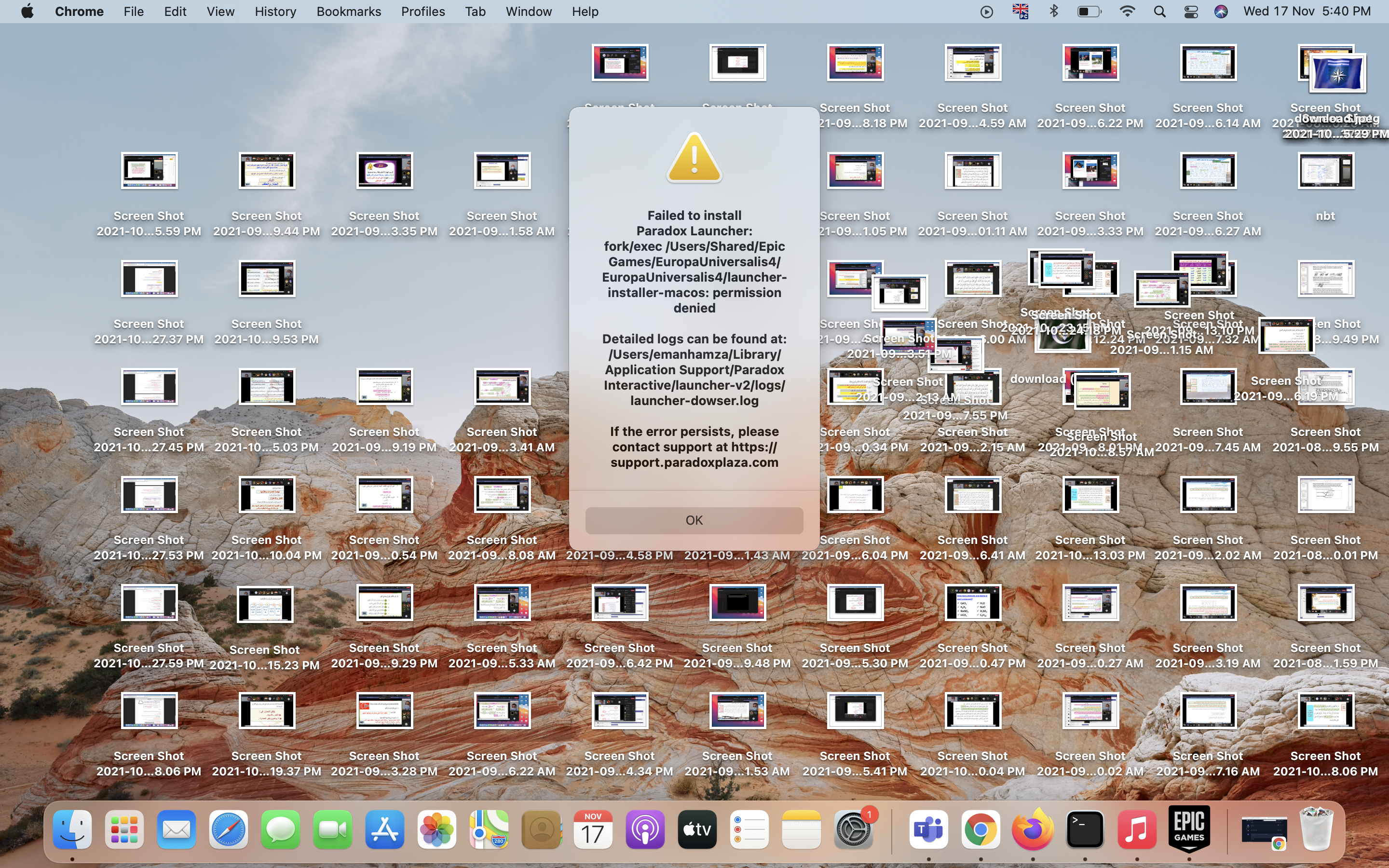Open Terminal from the Dock

point(1085,829)
